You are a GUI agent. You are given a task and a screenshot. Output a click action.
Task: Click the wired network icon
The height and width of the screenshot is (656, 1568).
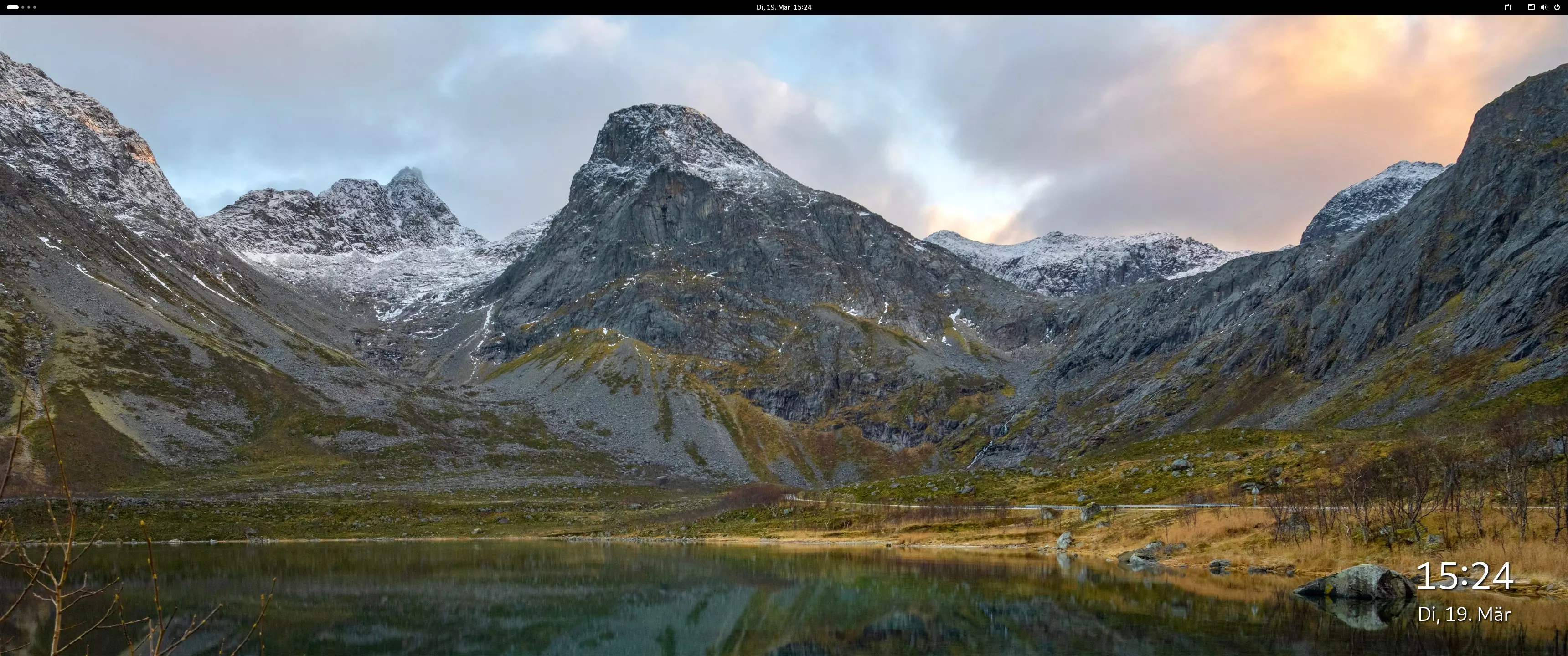1531,7
